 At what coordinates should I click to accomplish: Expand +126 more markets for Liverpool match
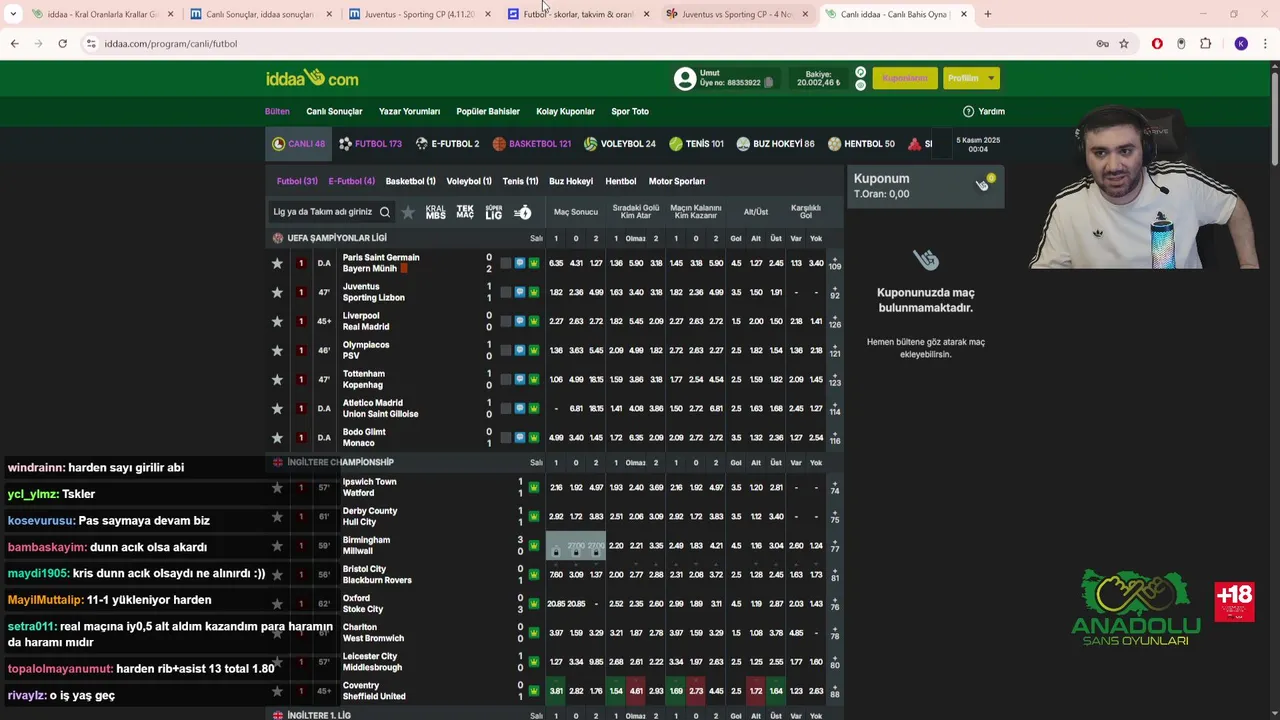click(x=834, y=321)
